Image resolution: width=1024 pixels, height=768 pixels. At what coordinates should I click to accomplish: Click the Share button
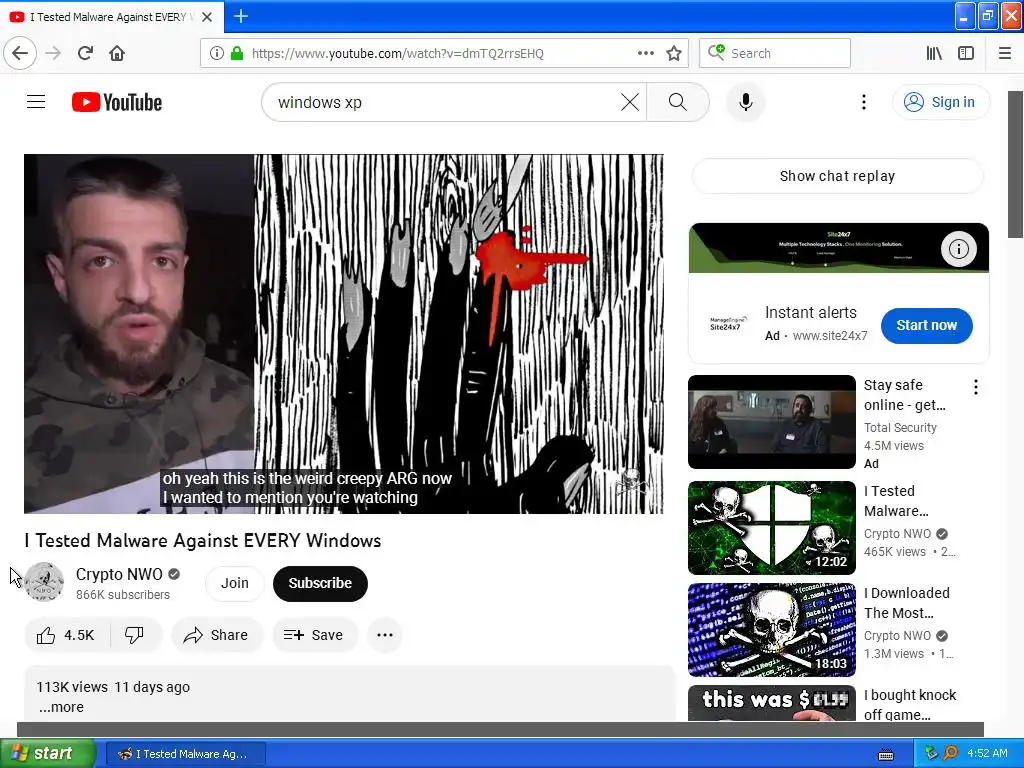(x=217, y=635)
